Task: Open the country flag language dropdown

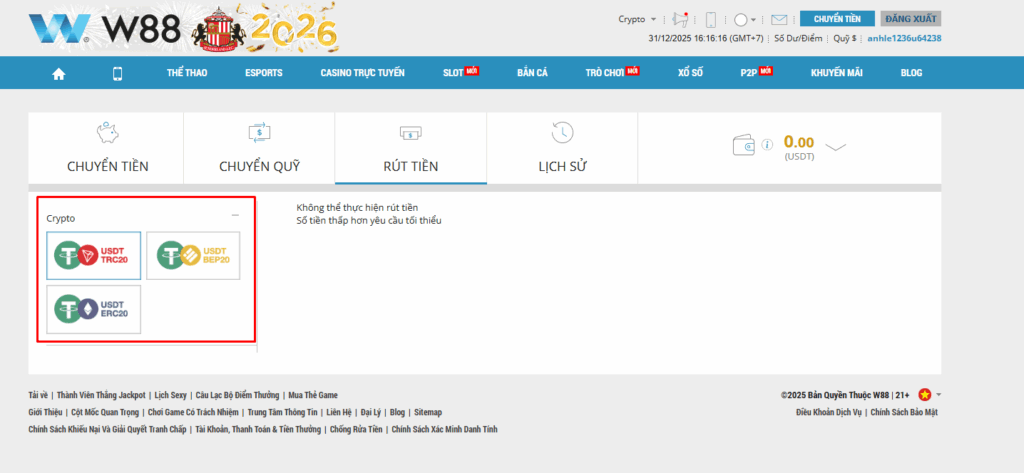Action: [x=929, y=395]
